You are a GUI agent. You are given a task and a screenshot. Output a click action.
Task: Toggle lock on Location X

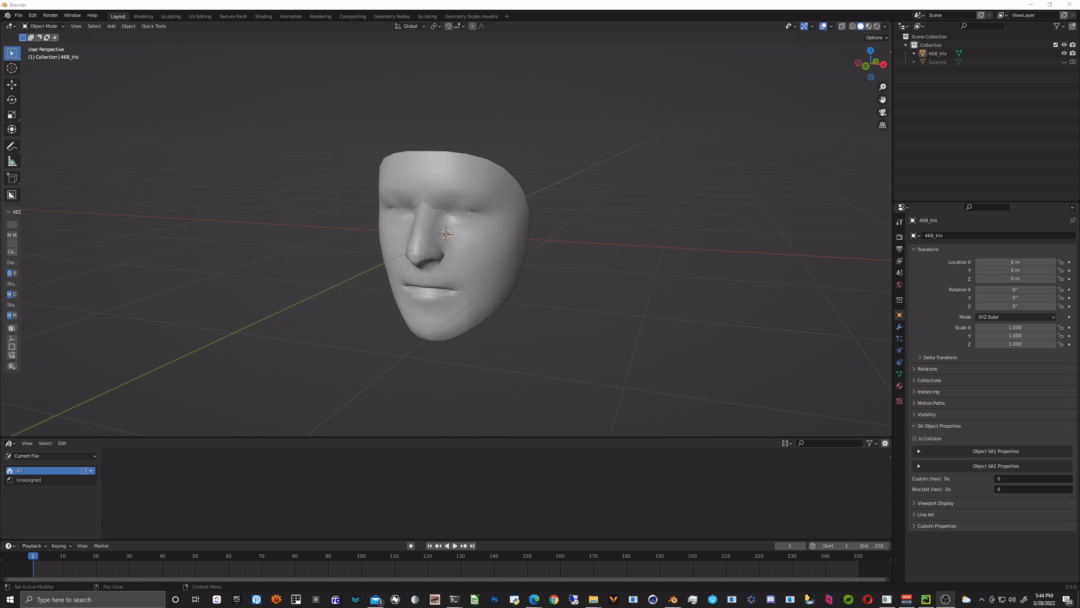(1061, 262)
